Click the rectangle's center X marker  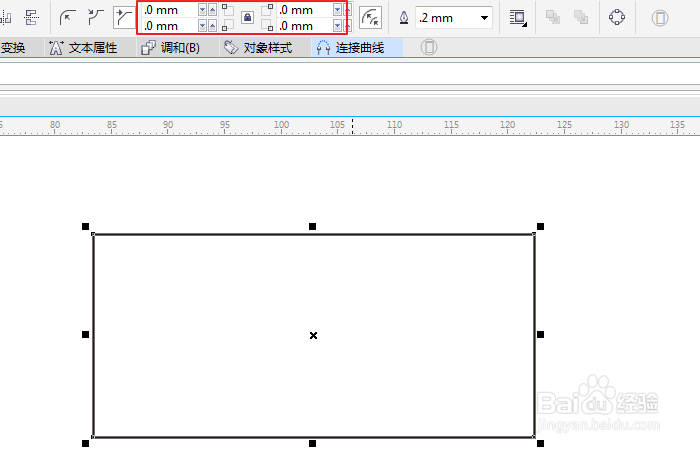[313, 335]
